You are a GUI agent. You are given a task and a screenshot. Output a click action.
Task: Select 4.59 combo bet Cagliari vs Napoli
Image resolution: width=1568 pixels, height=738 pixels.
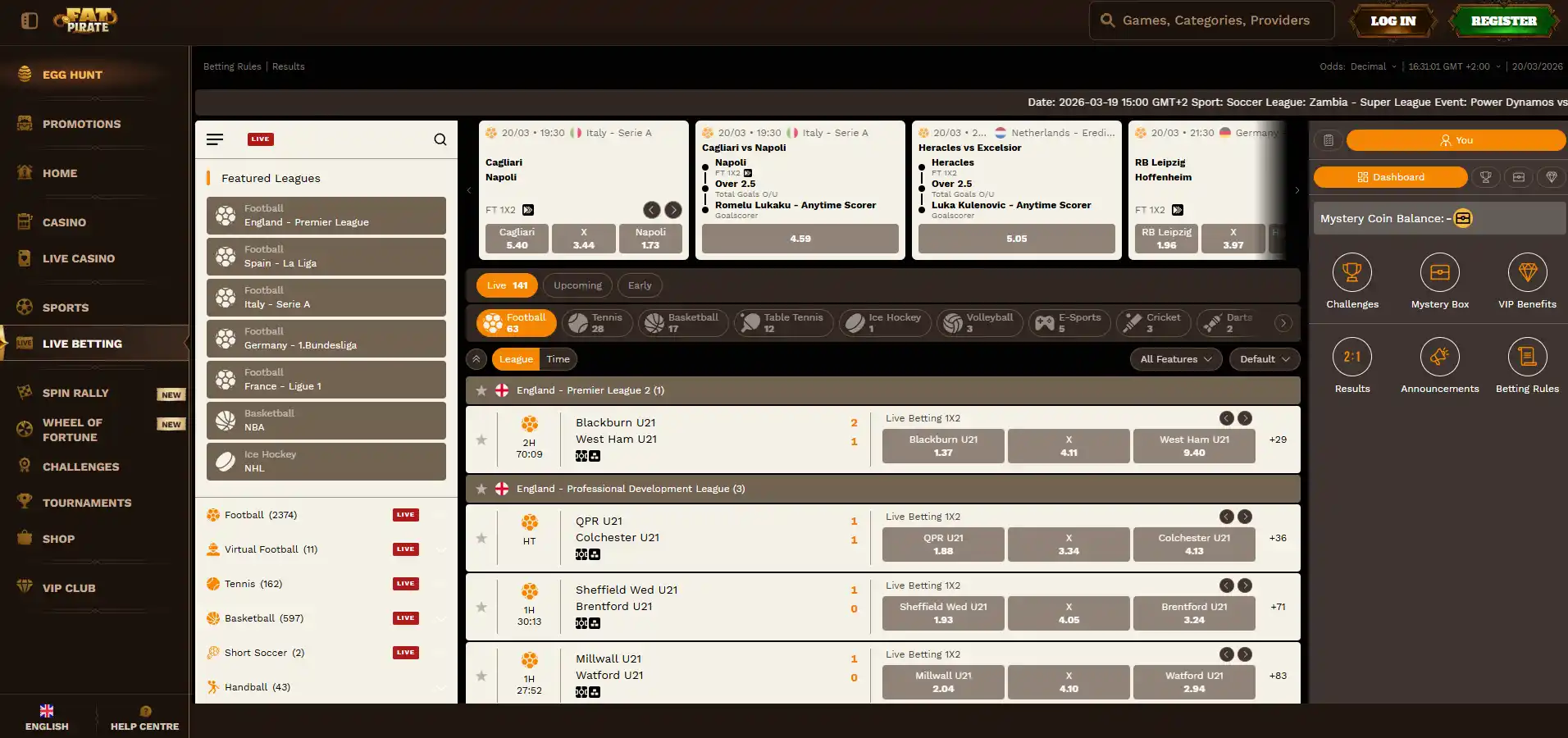[x=800, y=239]
